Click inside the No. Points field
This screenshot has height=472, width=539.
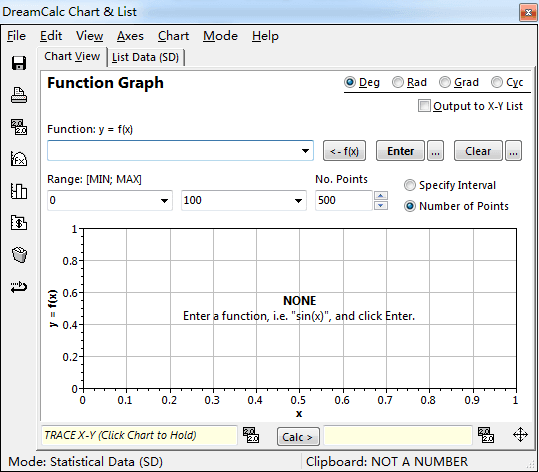[343, 200]
